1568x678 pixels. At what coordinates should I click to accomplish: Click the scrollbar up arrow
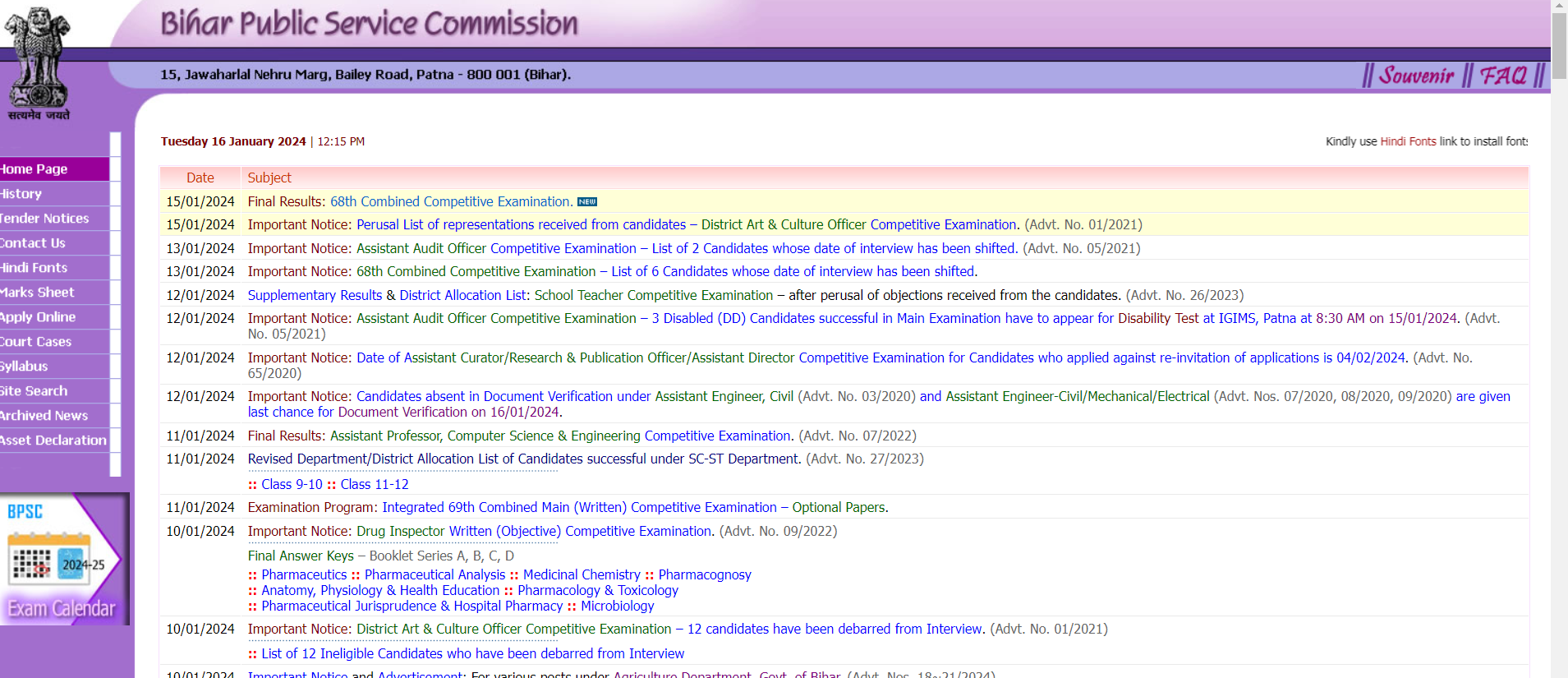[x=1559, y=6]
